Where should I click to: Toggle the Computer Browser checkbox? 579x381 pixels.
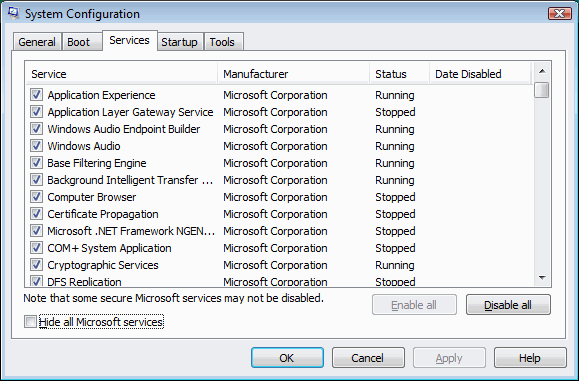click(x=36, y=197)
